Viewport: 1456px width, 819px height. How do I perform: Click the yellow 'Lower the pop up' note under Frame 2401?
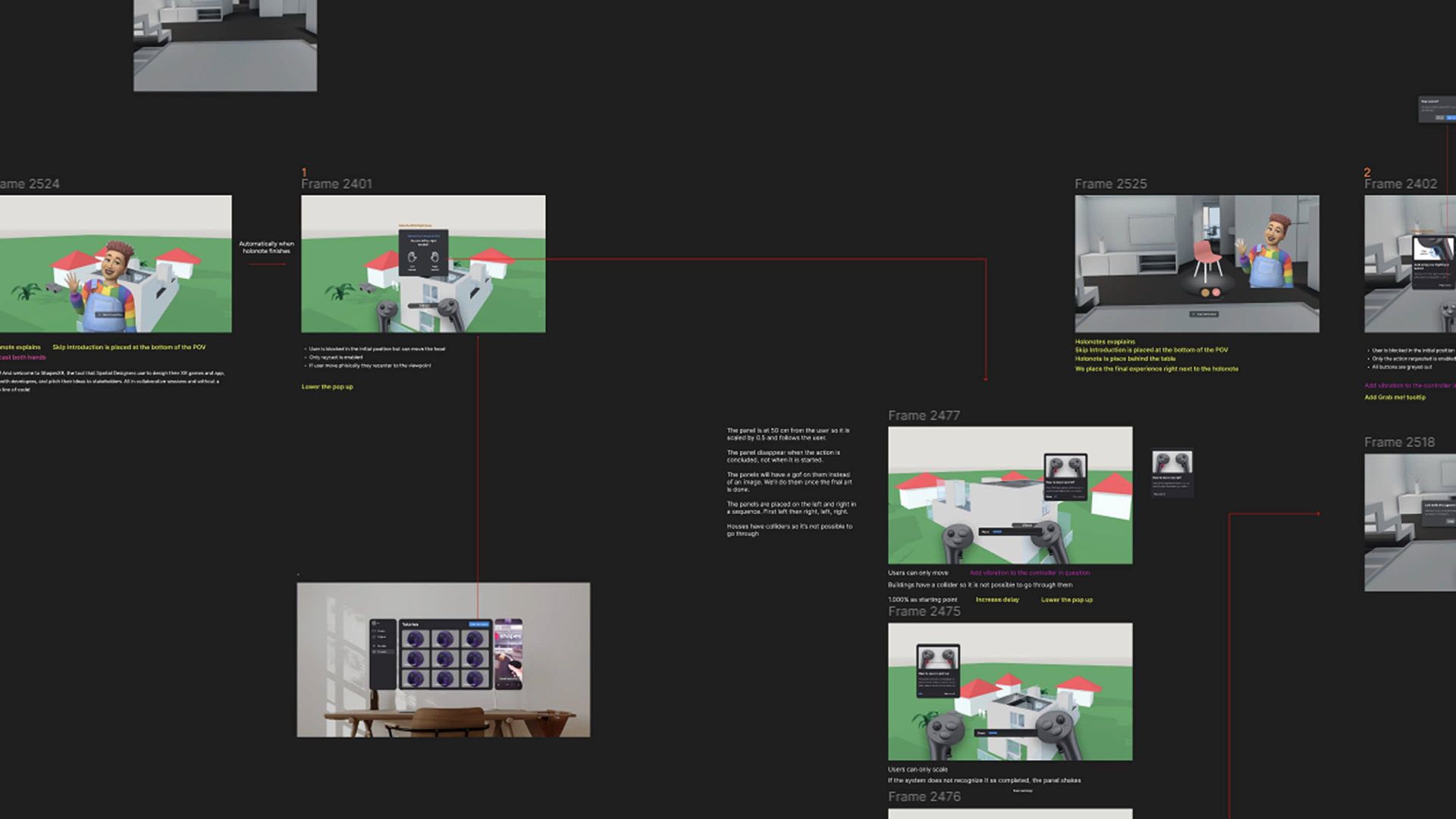328,387
